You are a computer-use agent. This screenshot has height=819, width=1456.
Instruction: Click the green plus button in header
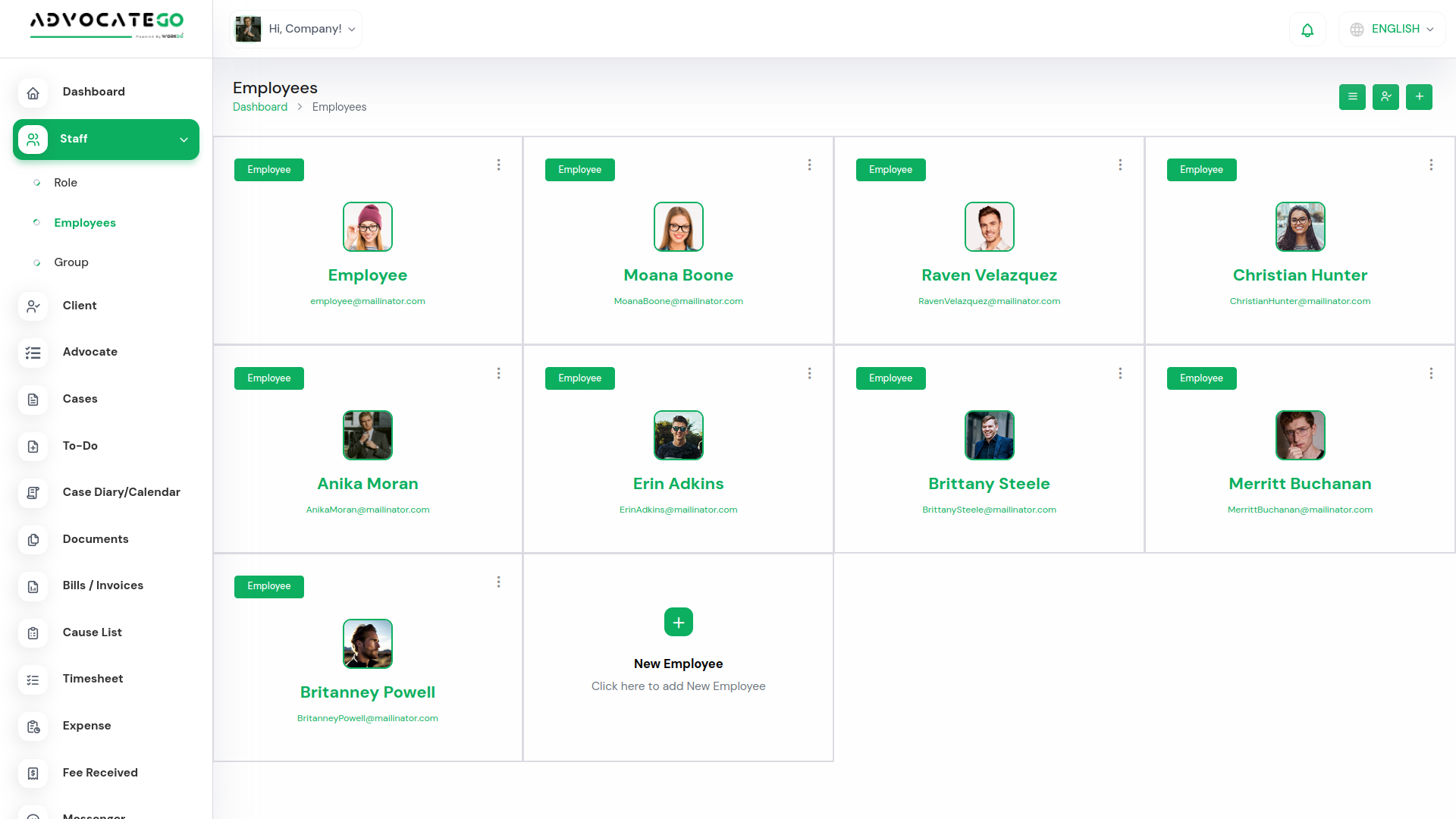pos(1419,97)
